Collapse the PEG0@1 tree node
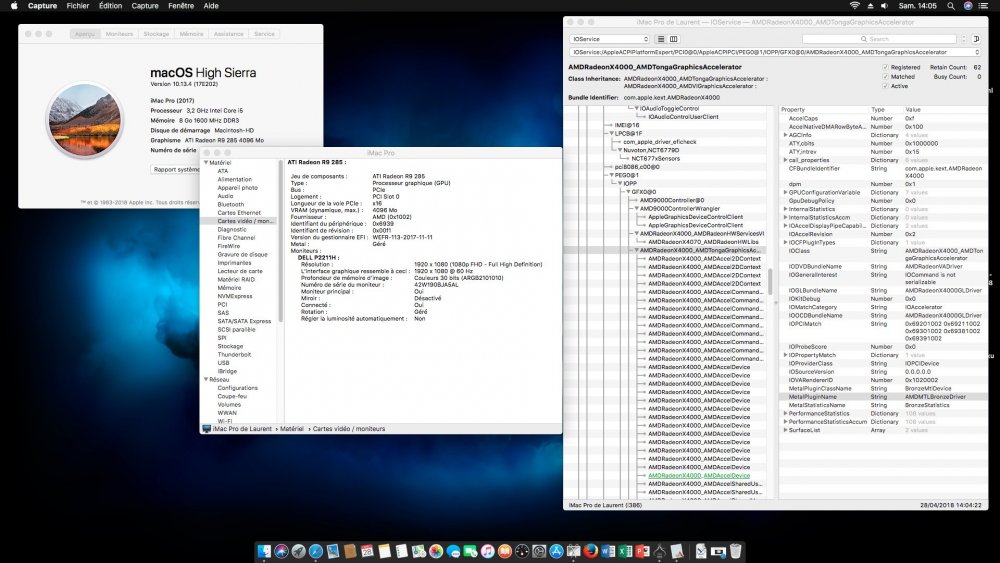1000x563 pixels. [611, 175]
